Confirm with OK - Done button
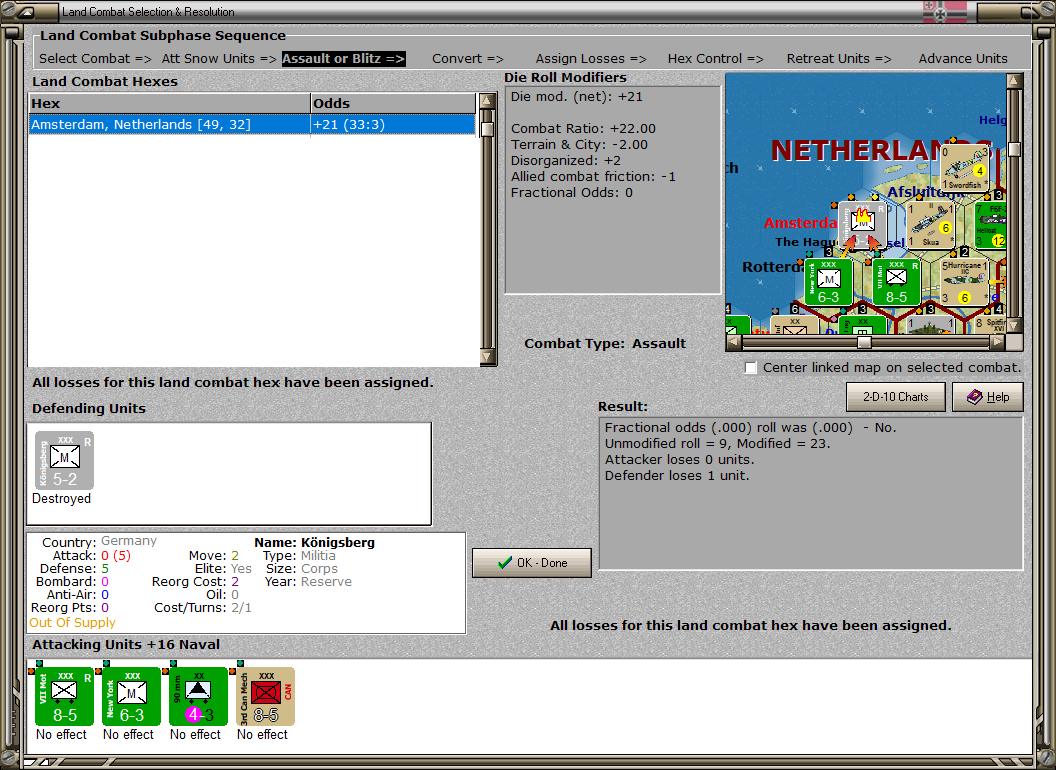The image size is (1056, 770). (x=531, y=563)
